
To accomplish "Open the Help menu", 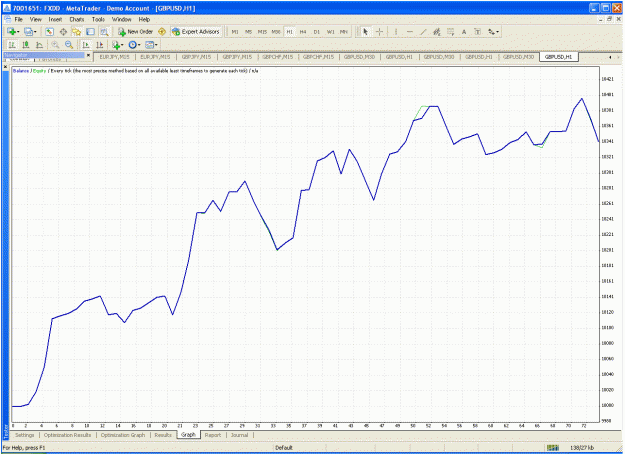I will 144,19.
